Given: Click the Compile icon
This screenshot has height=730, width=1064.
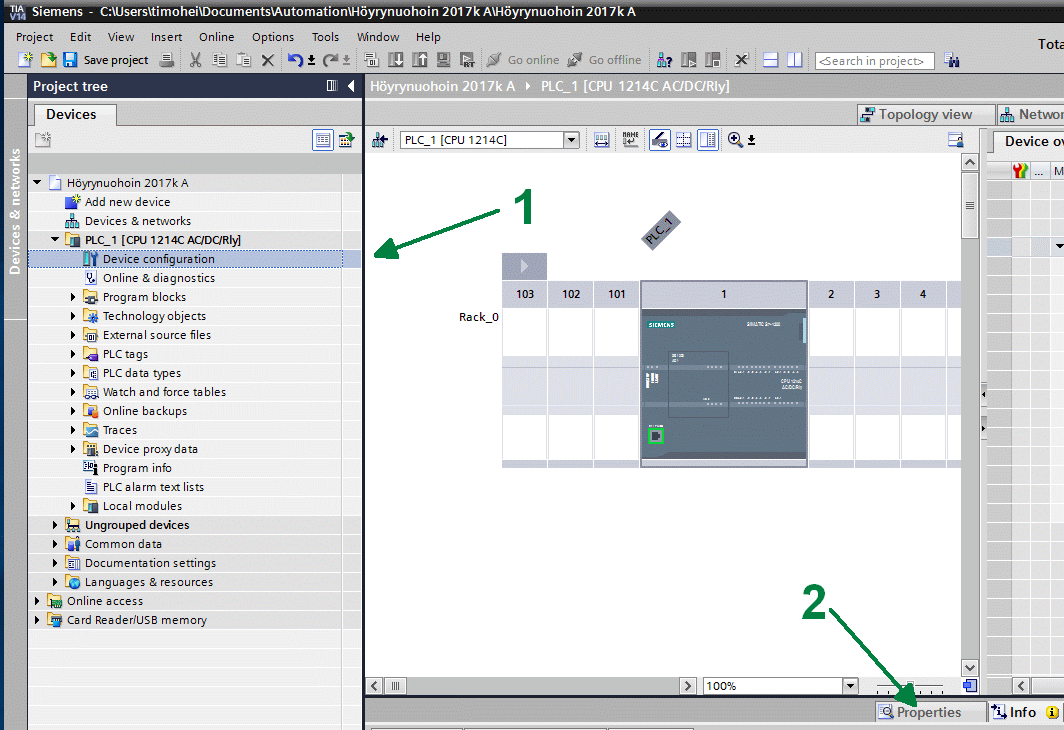Looking at the screenshot, I should click(371, 60).
